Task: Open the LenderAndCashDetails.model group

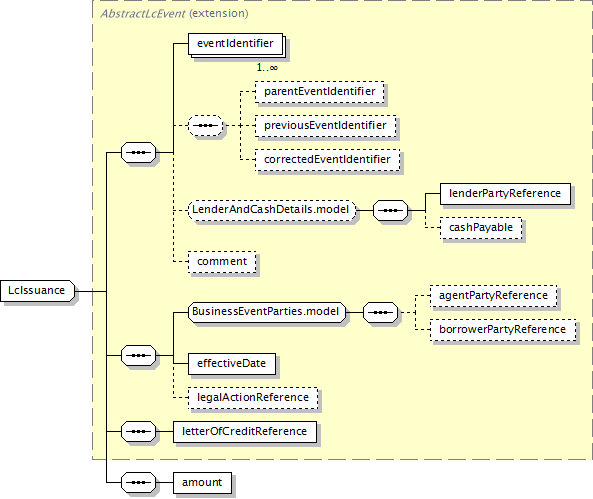Action: [x=272, y=210]
